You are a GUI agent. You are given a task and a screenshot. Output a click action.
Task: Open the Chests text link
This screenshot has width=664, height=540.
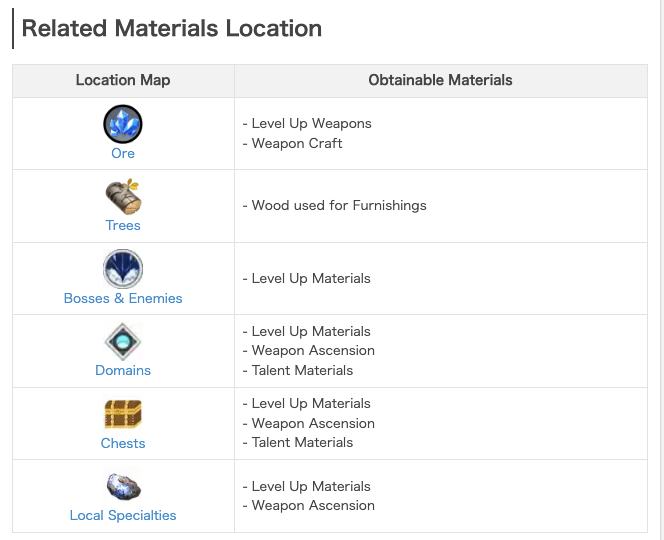[x=123, y=443]
